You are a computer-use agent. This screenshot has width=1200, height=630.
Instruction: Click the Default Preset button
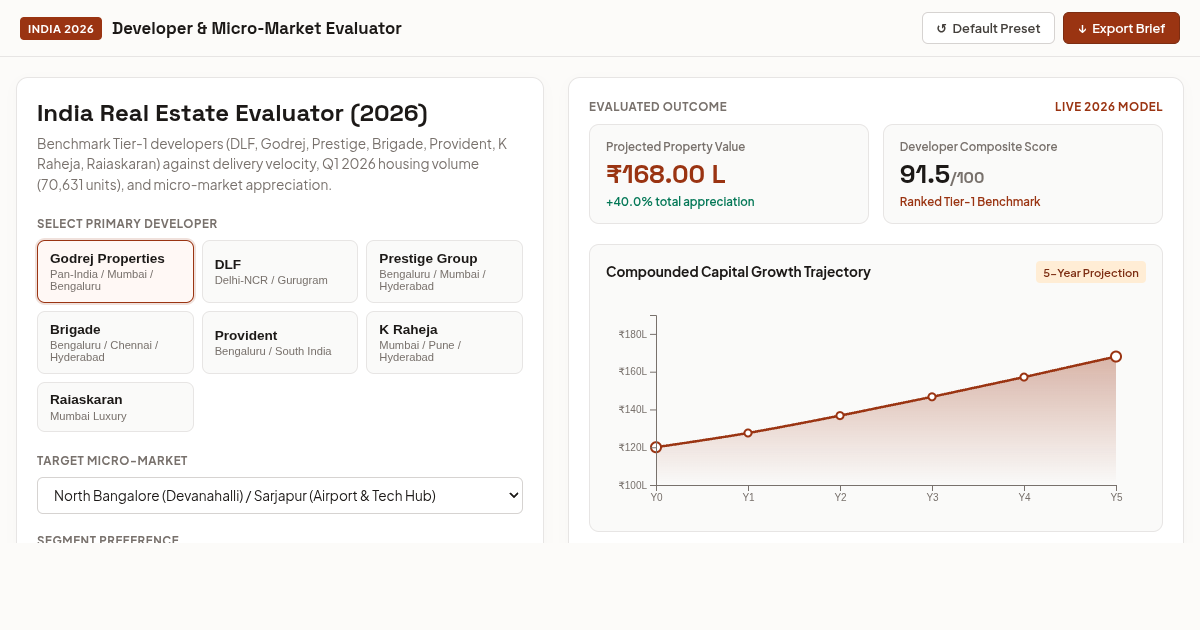(x=988, y=28)
